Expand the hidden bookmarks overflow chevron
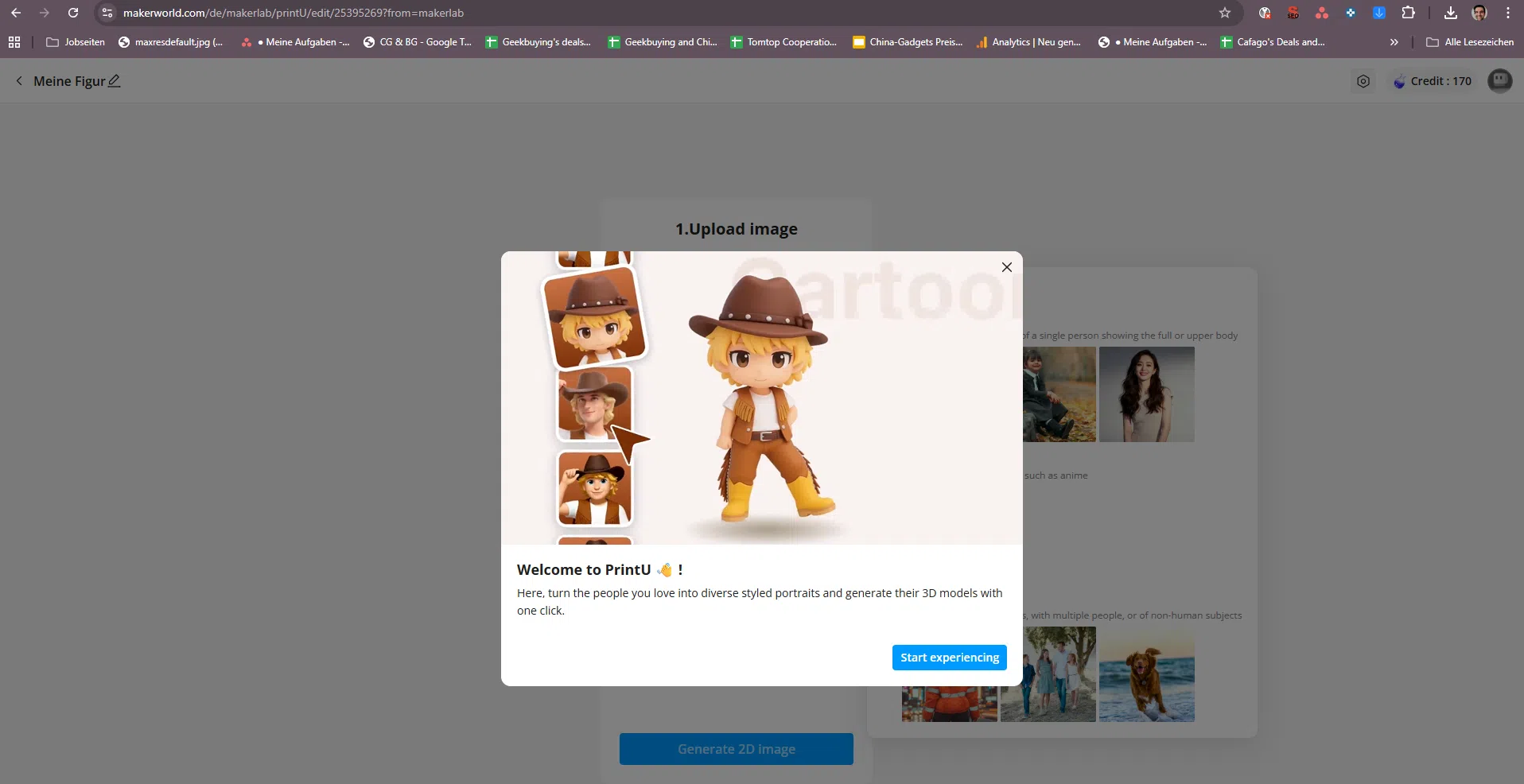Screen dimensions: 1524x784 [1394, 42]
